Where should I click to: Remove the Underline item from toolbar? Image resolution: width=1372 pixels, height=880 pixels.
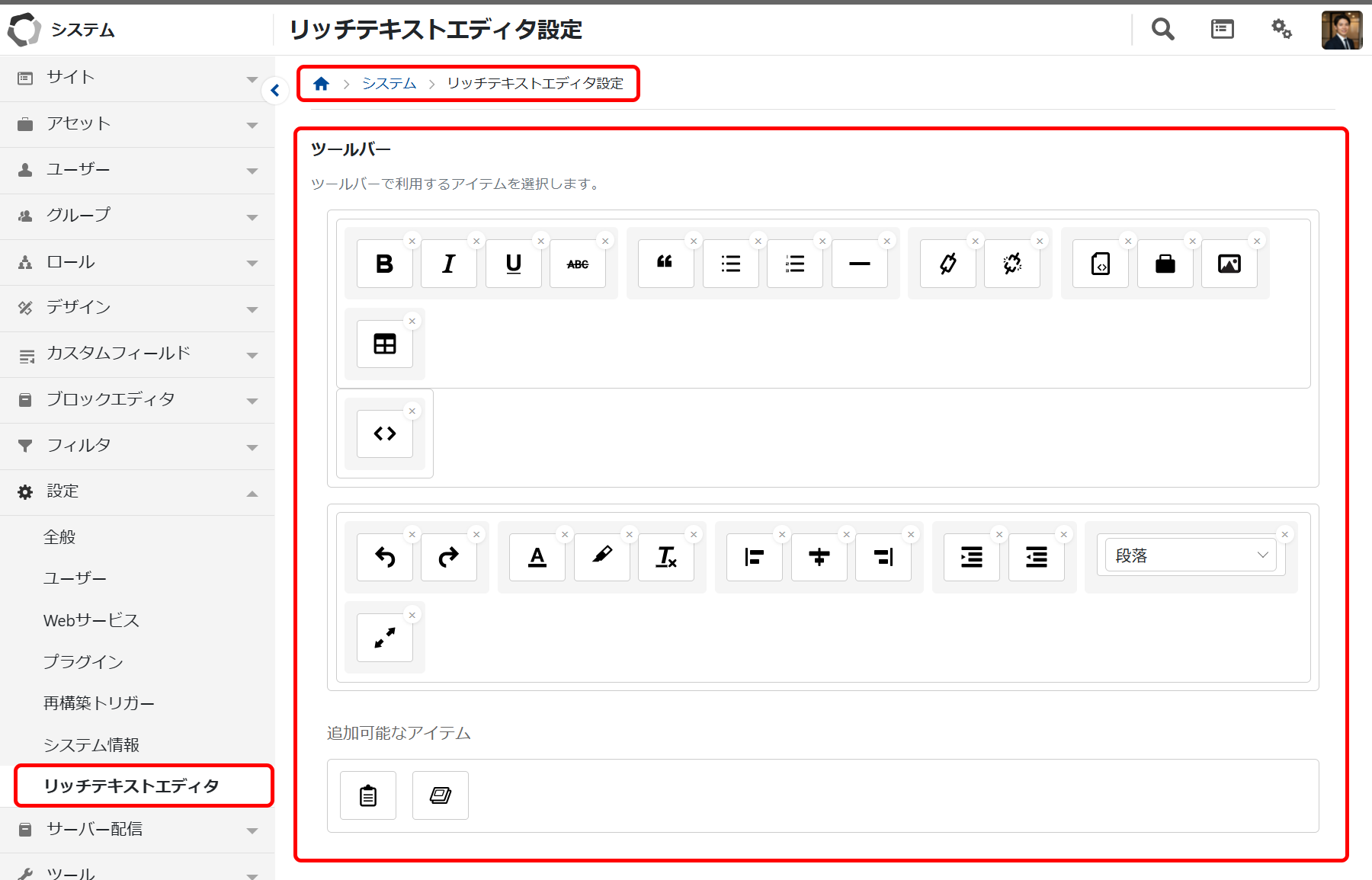point(541,242)
